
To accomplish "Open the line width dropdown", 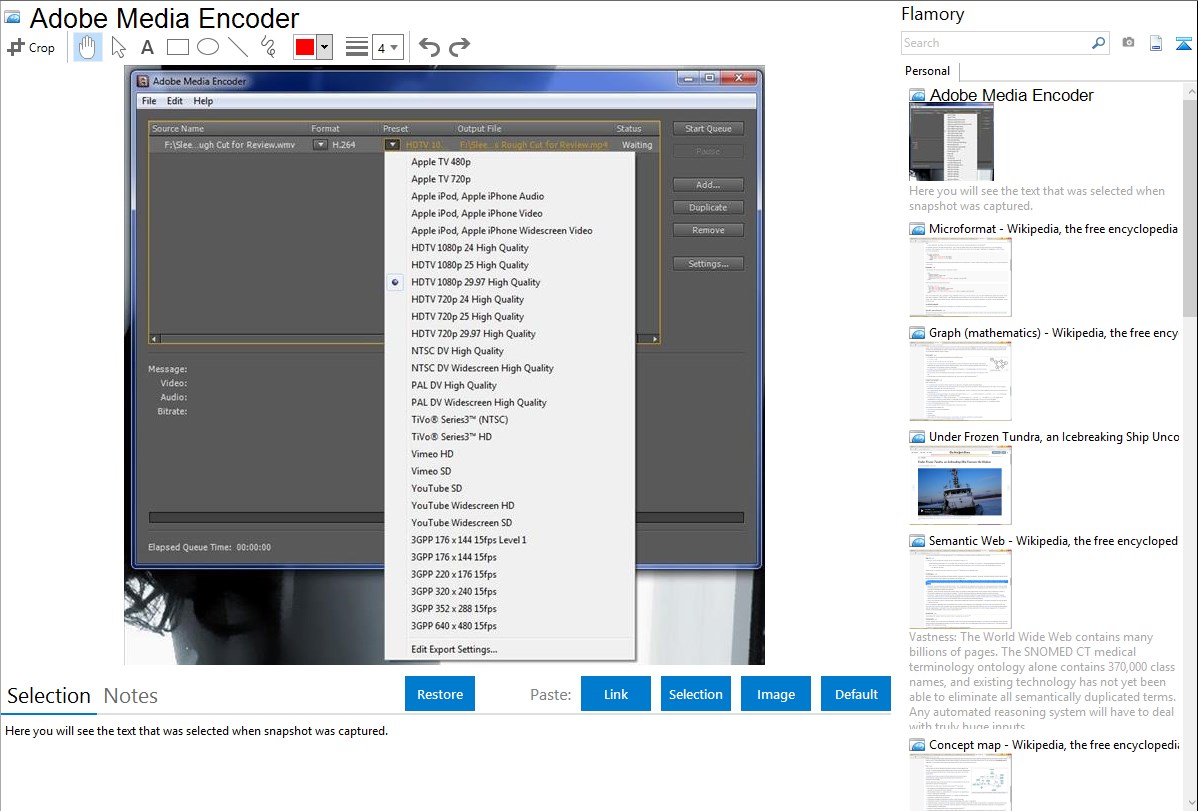I will pyautogui.click(x=387, y=47).
